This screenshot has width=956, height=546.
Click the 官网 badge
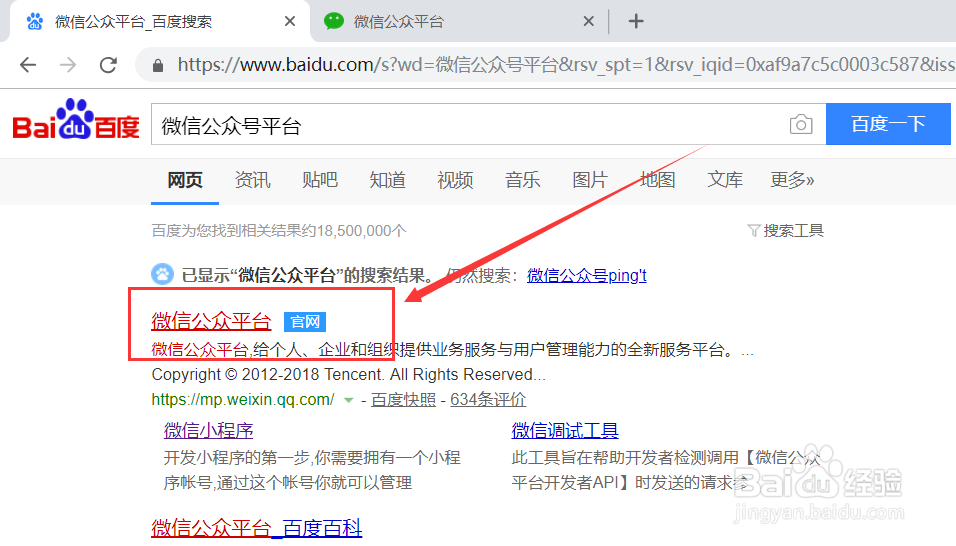click(305, 321)
